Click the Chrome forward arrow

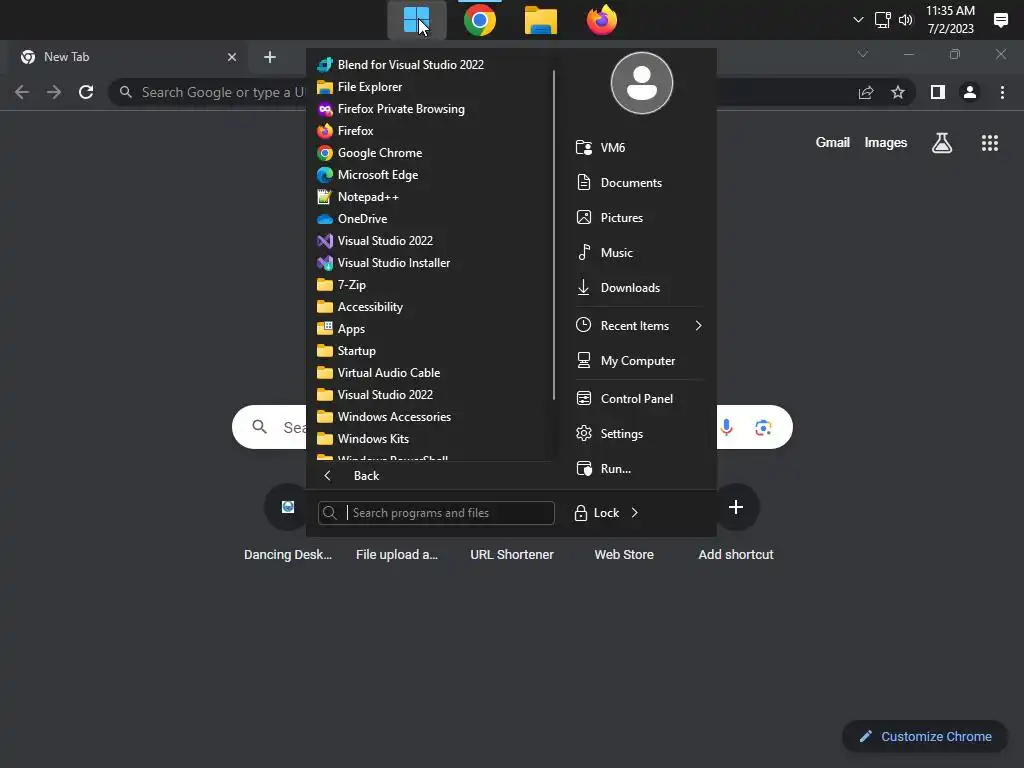(54, 92)
